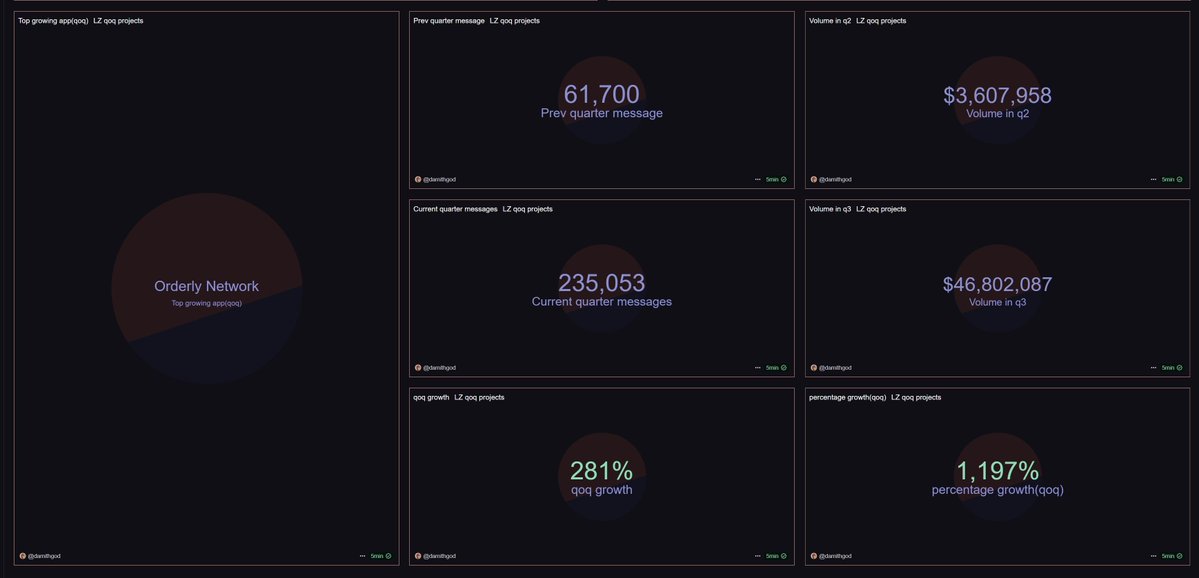
Task: Open 'LZ qoq projects' query beside qoq growth title
Action: coord(479,397)
